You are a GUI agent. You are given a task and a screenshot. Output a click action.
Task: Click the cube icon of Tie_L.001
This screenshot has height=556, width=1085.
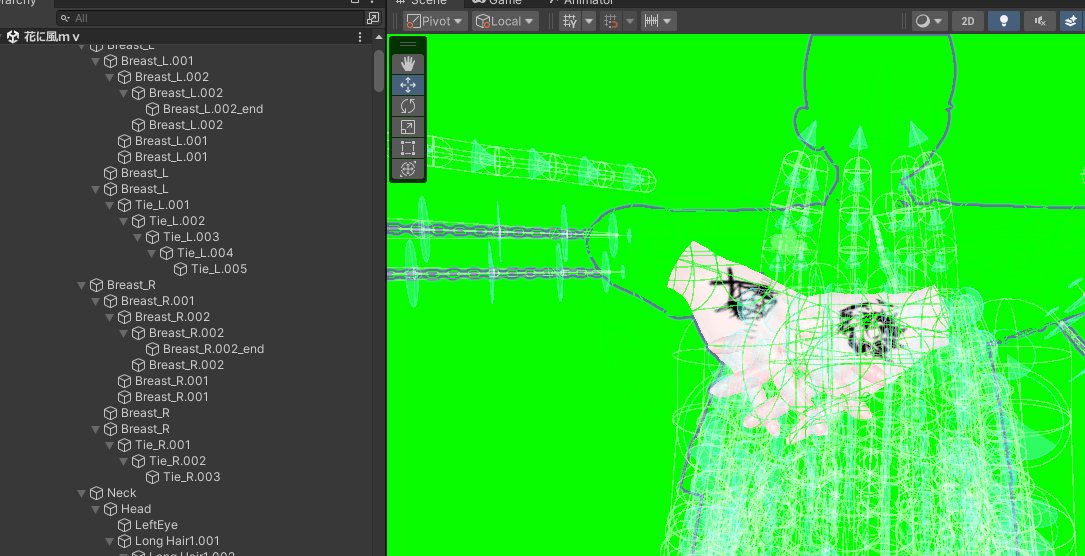coord(125,205)
